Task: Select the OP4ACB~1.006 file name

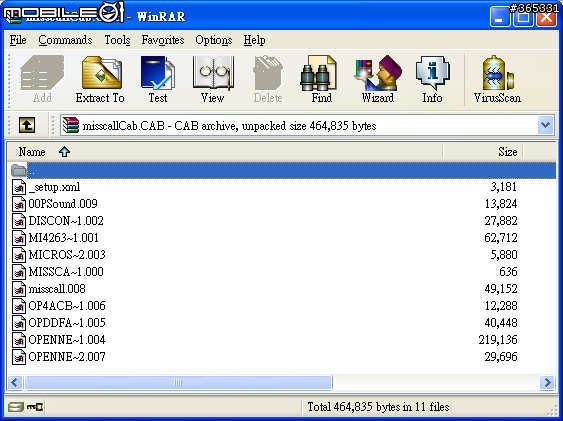Action: point(67,306)
